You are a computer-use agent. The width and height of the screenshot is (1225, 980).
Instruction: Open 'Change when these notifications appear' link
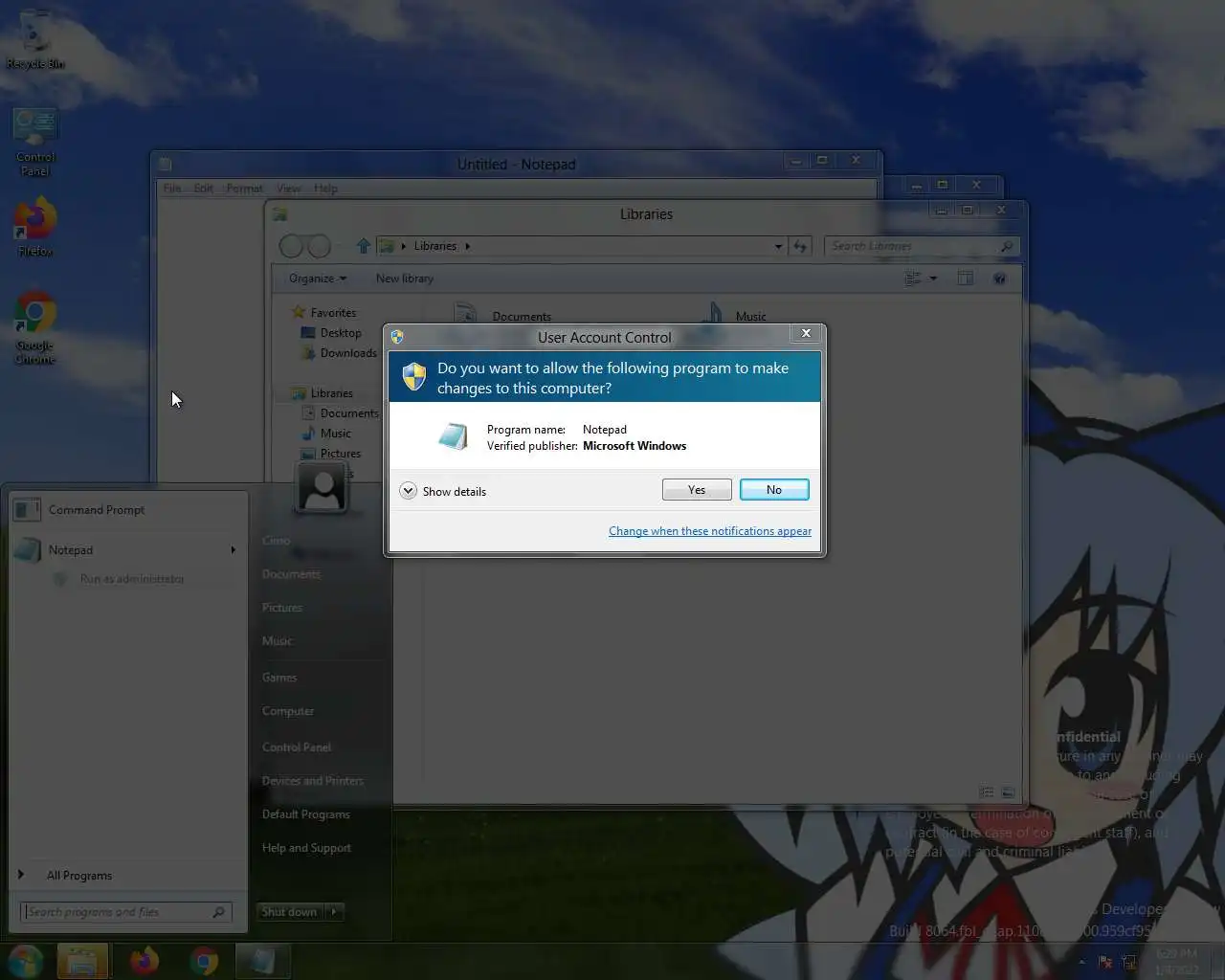click(710, 531)
